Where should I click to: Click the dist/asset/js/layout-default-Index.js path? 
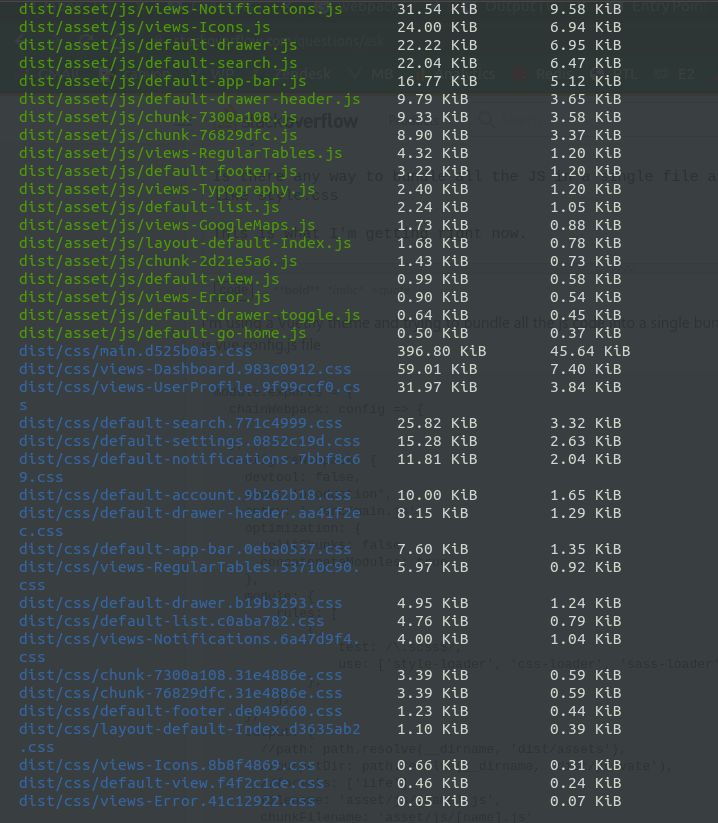[185, 243]
